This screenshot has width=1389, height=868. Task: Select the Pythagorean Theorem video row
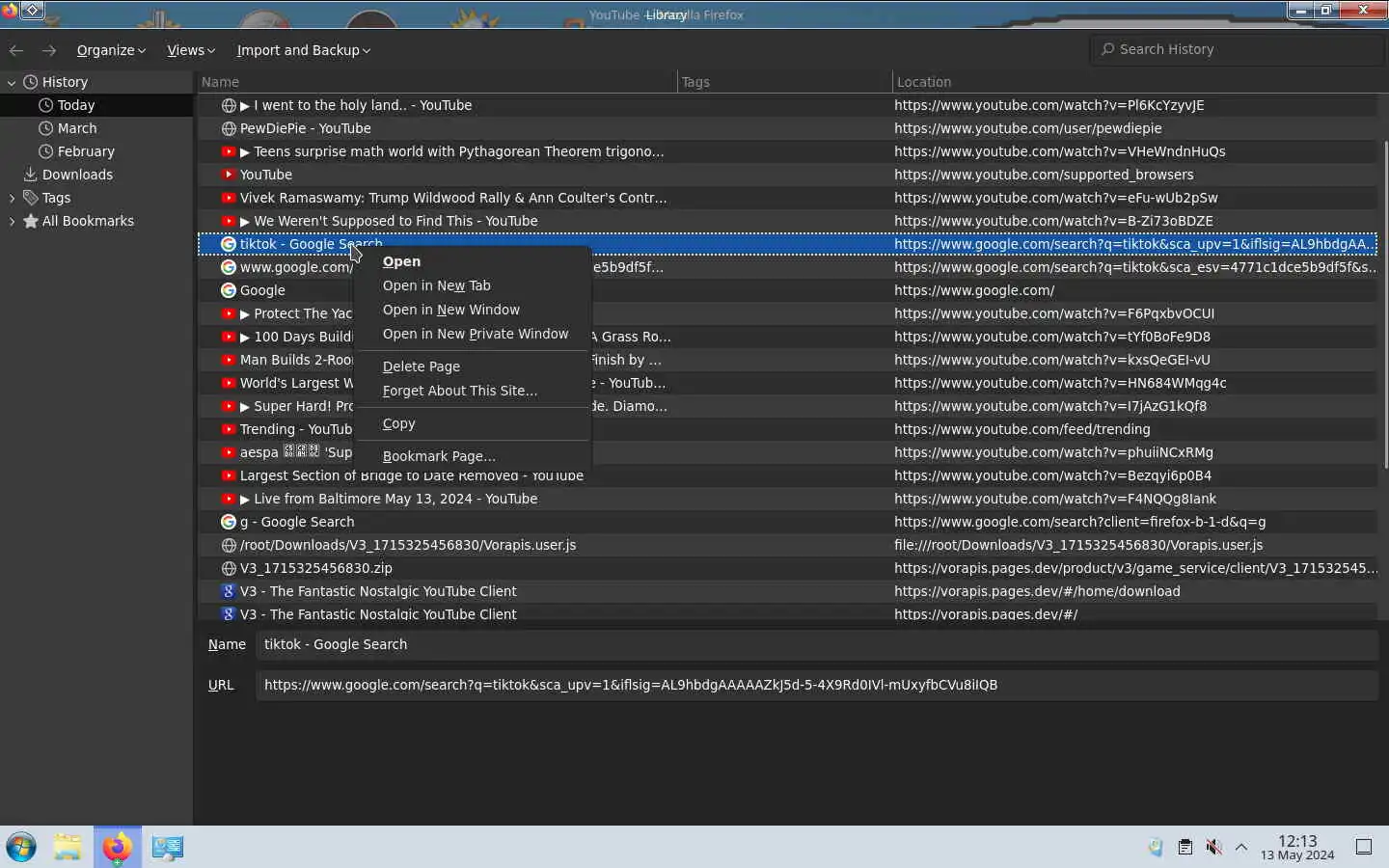tap(787, 151)
